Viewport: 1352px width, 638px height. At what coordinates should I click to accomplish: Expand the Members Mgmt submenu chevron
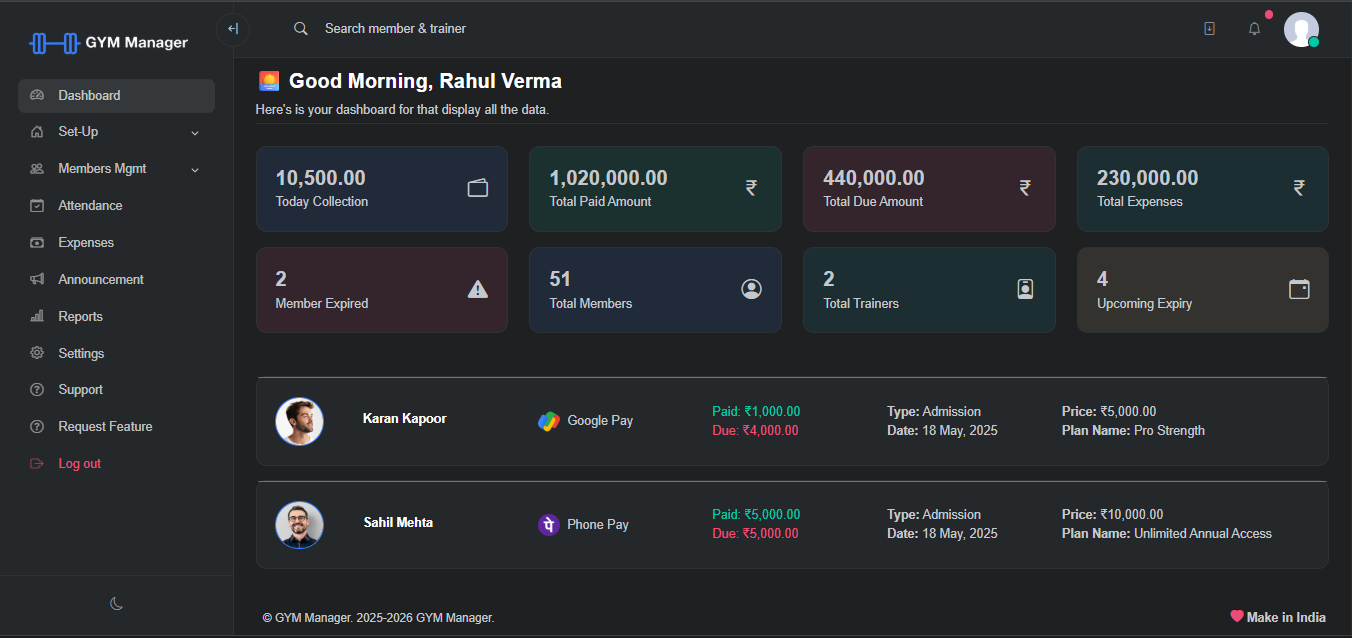click(195, 170)
